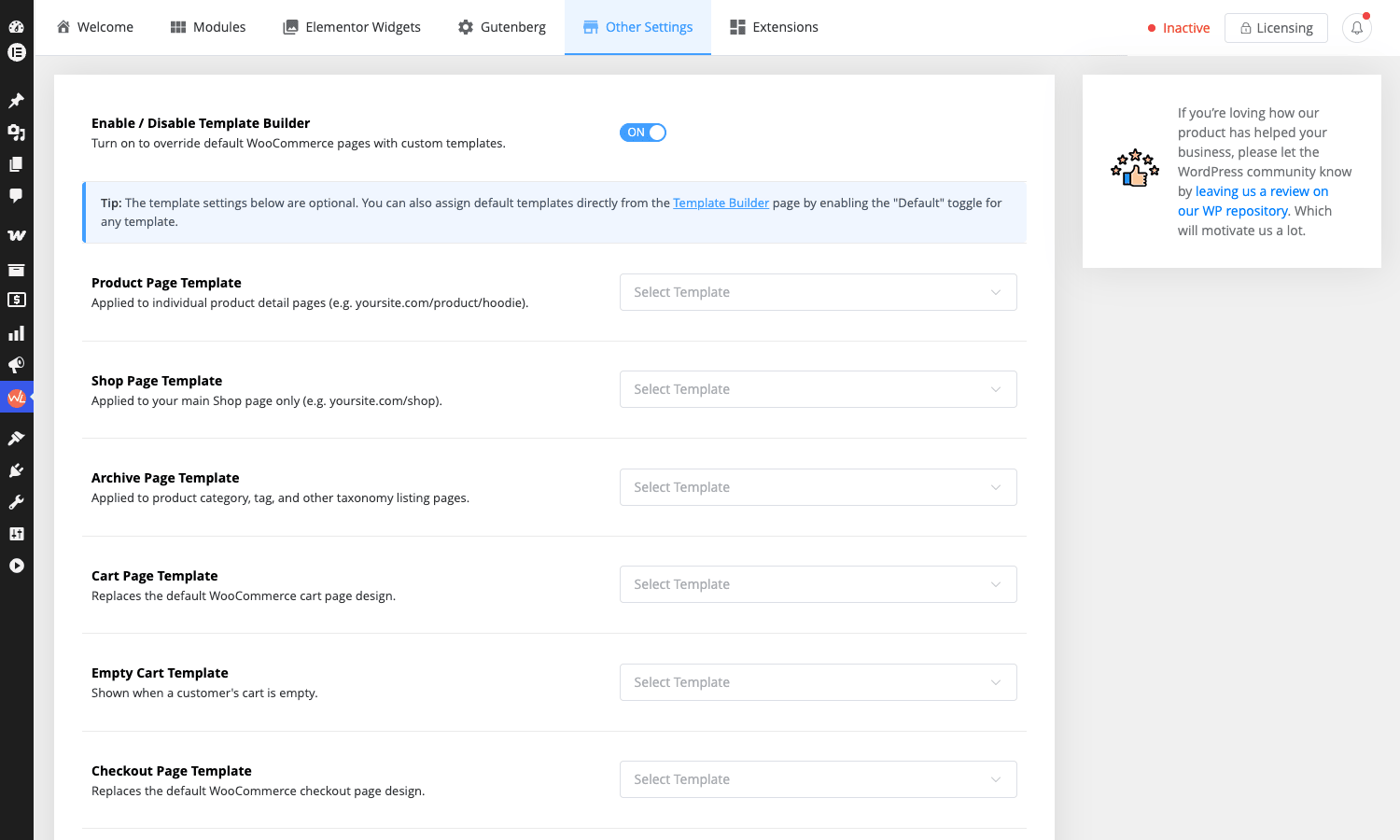Screen dimensions: 1400x840
Task: Click the Archive Page Template heading
Action: coord(165,478)
